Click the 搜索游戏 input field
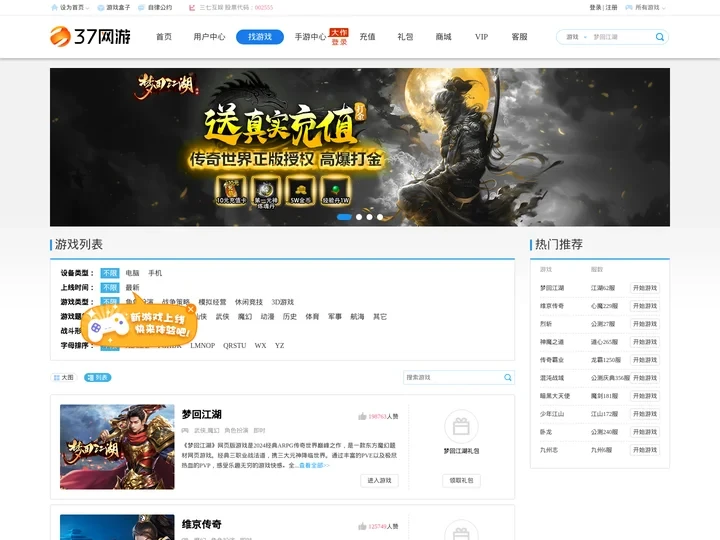 [x=454, y=377]
